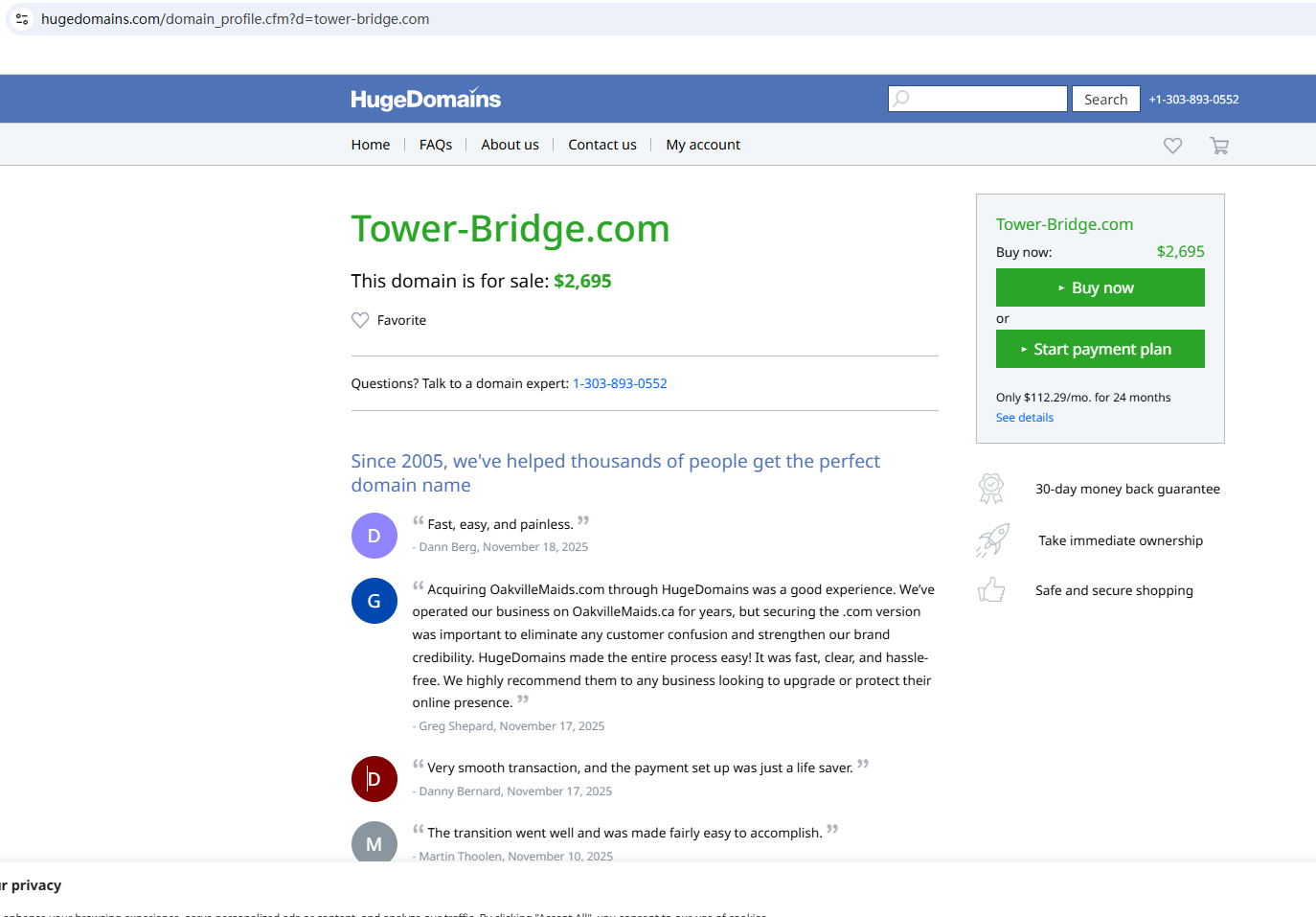Click Start payment plan button
This screenshot has width=1316, height=917.
click(1100, 350)
